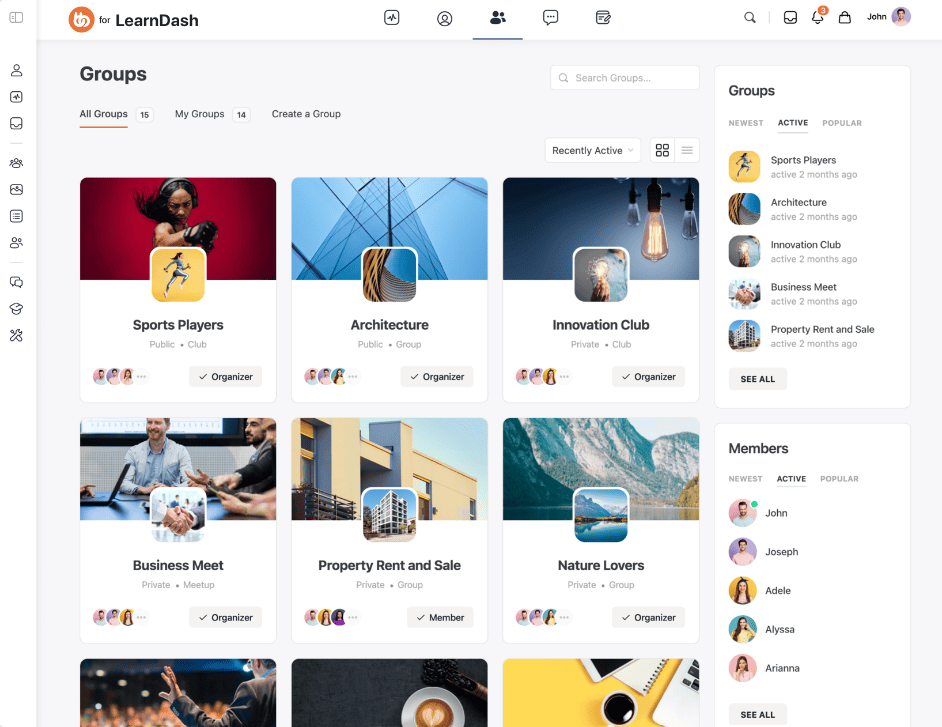
Task: Open the Activity feed icon in top navigation
Action: click(x=390, y=17)
